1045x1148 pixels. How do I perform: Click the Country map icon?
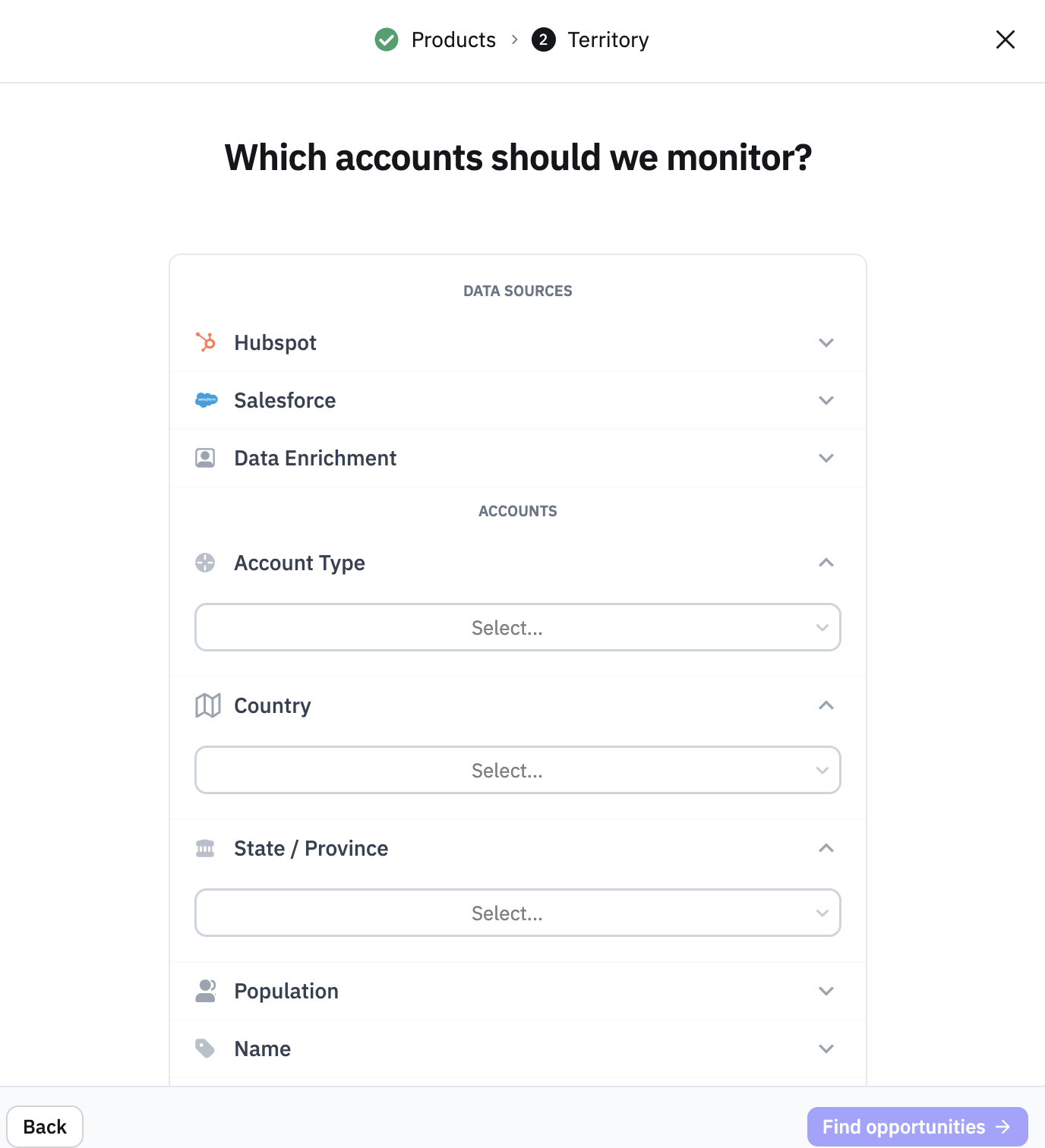point(207,705)
